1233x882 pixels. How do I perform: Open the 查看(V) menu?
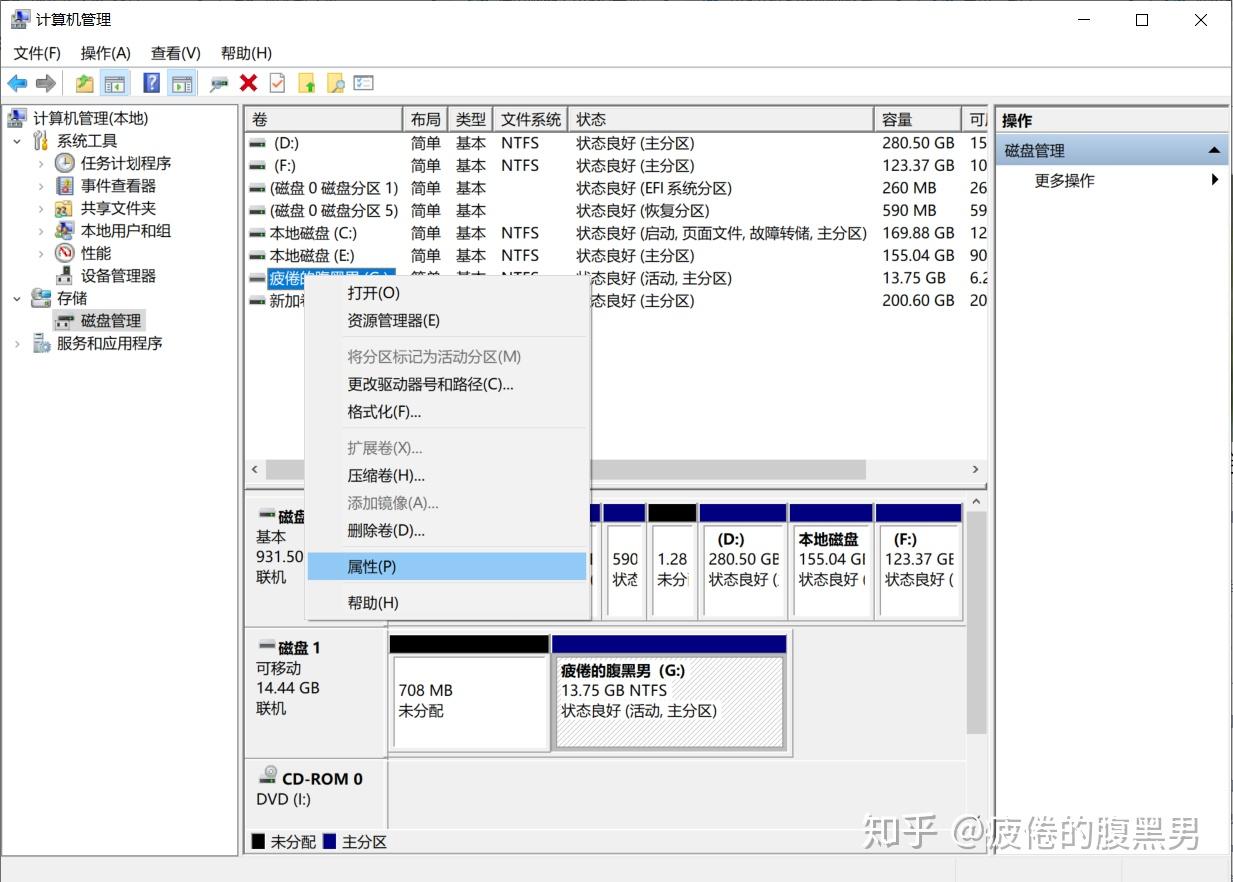(175, 53)
